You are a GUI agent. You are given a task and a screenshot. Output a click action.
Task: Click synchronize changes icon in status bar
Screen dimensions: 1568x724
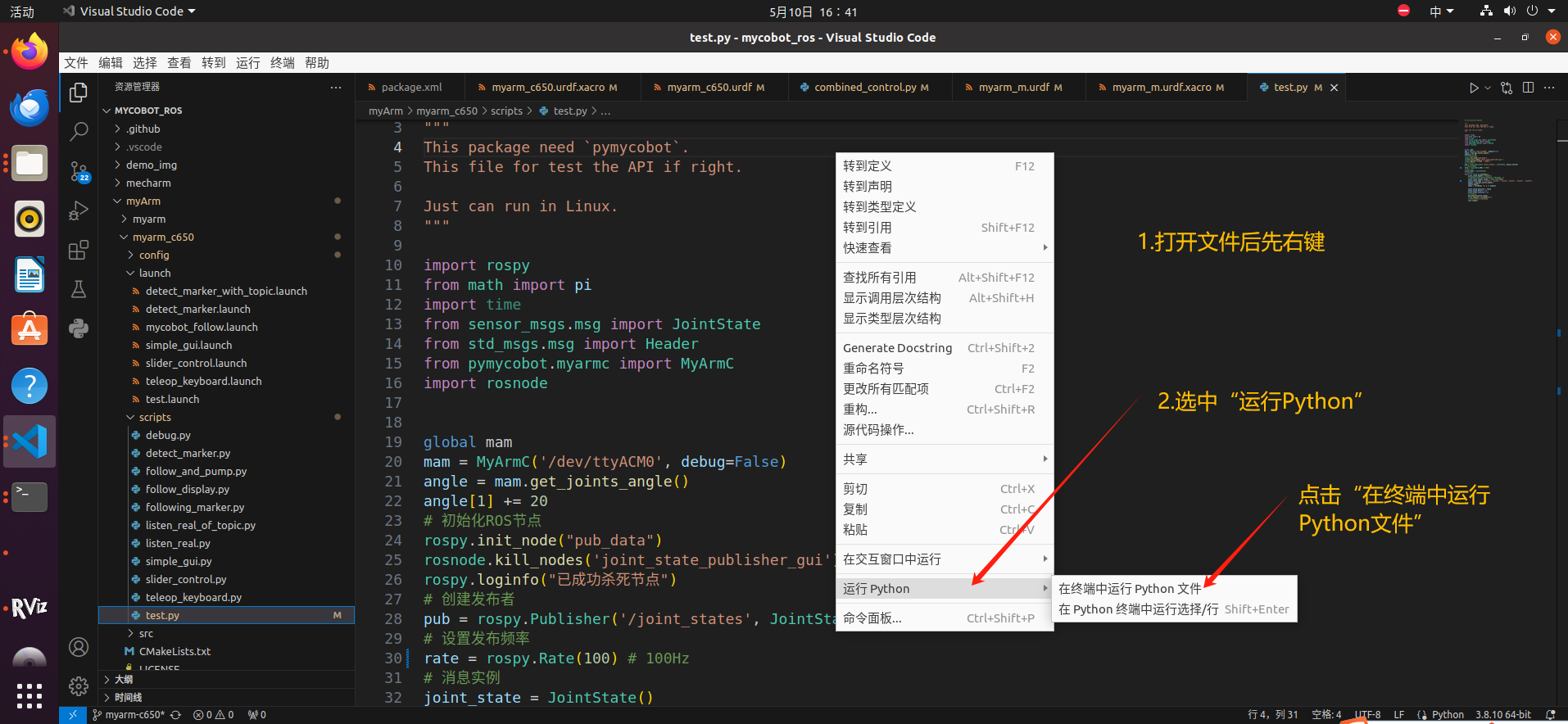[x=175, y=715]
